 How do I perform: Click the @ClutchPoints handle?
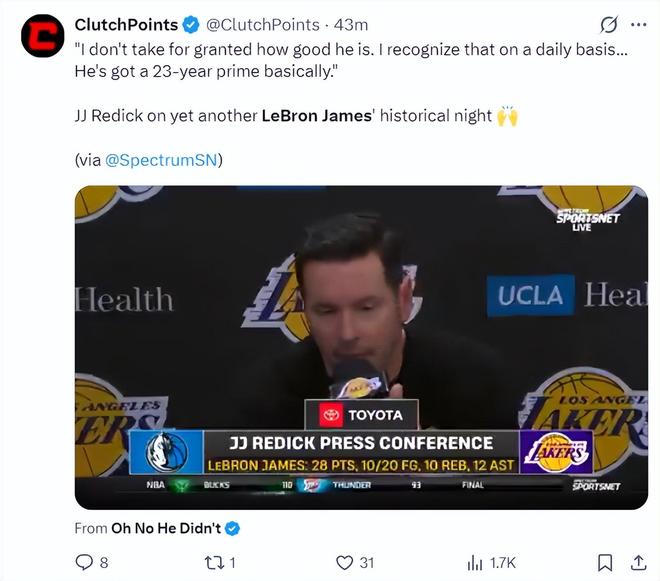pyautogui.click(x=263, y=24)
